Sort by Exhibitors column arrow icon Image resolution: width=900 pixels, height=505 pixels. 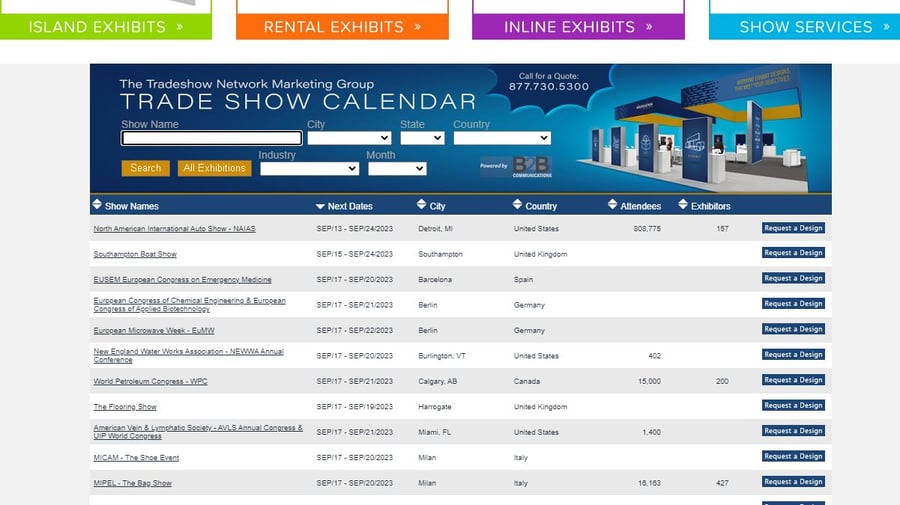tap(682, 204)
